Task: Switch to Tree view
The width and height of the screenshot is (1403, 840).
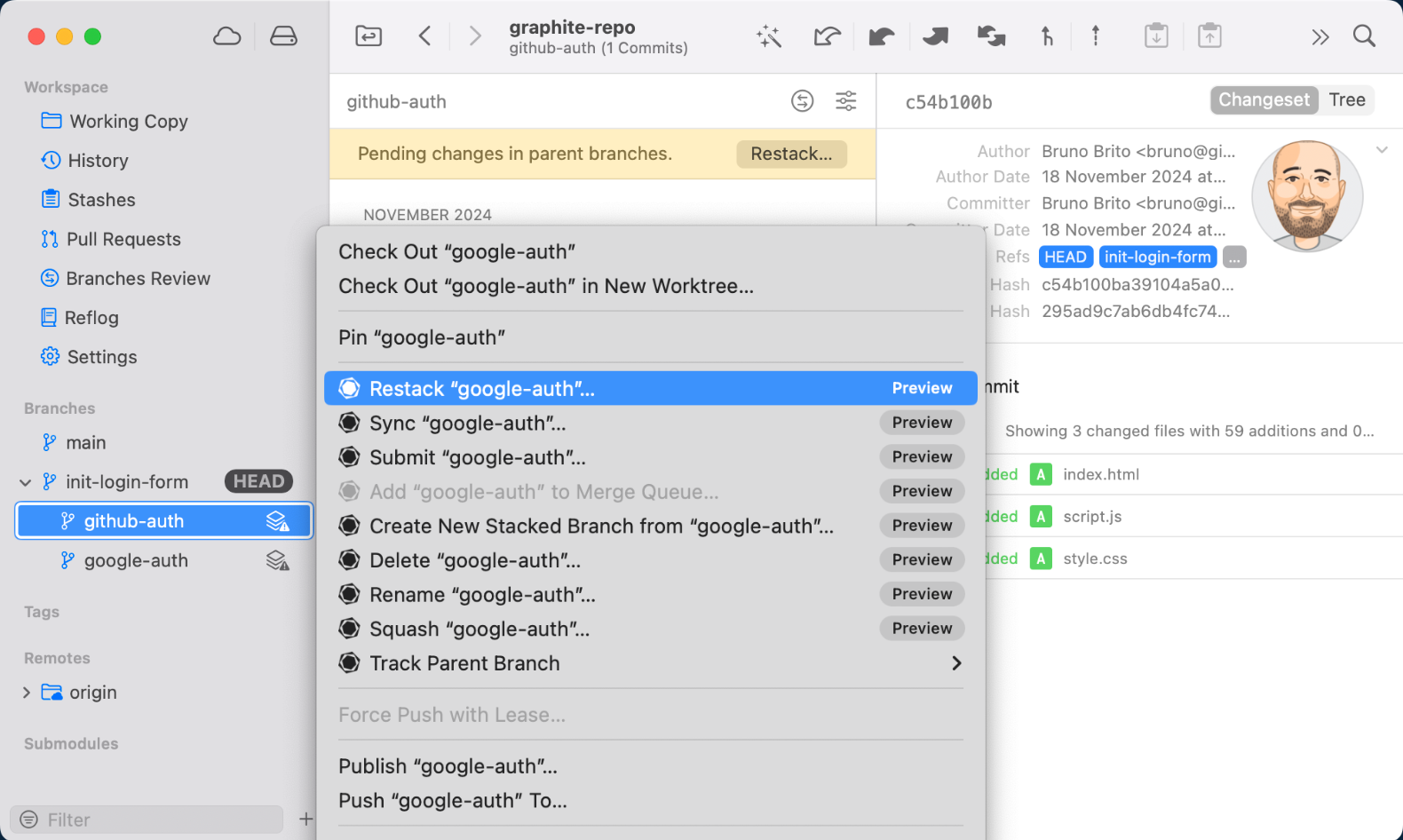Action: [x=1346, y=100]
